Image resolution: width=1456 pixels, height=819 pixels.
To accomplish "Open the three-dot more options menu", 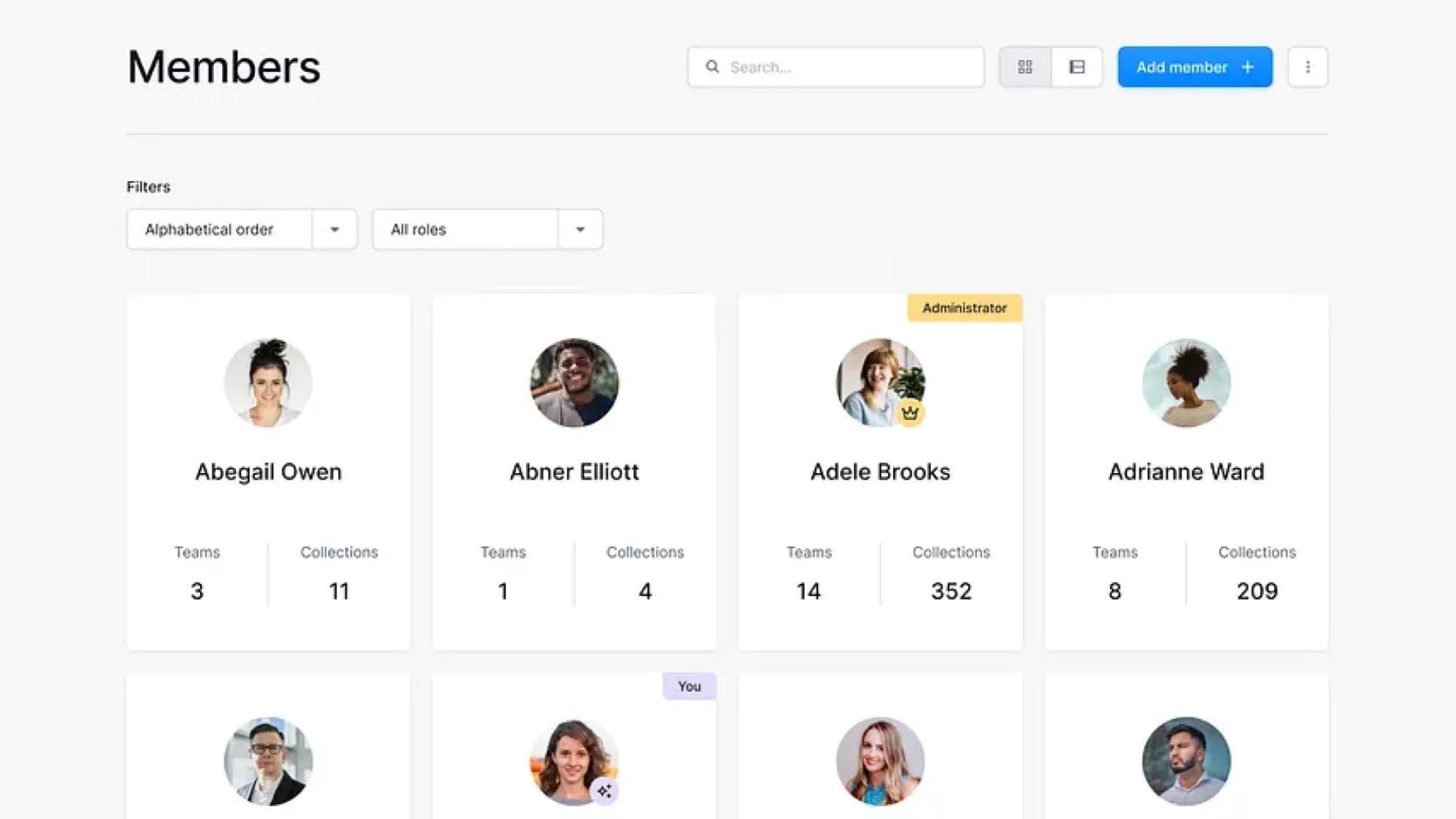I will tap(1307, 67).
